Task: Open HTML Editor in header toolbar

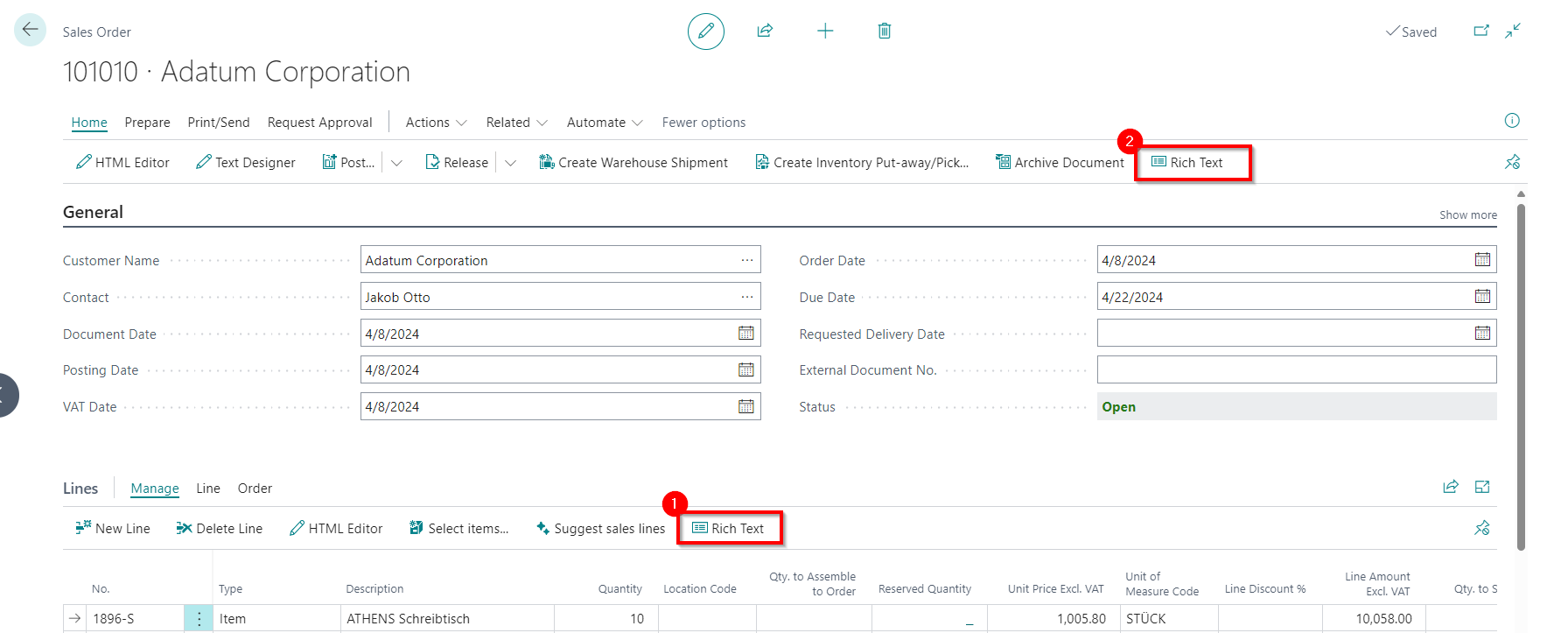Action: (x=122, y=162)
